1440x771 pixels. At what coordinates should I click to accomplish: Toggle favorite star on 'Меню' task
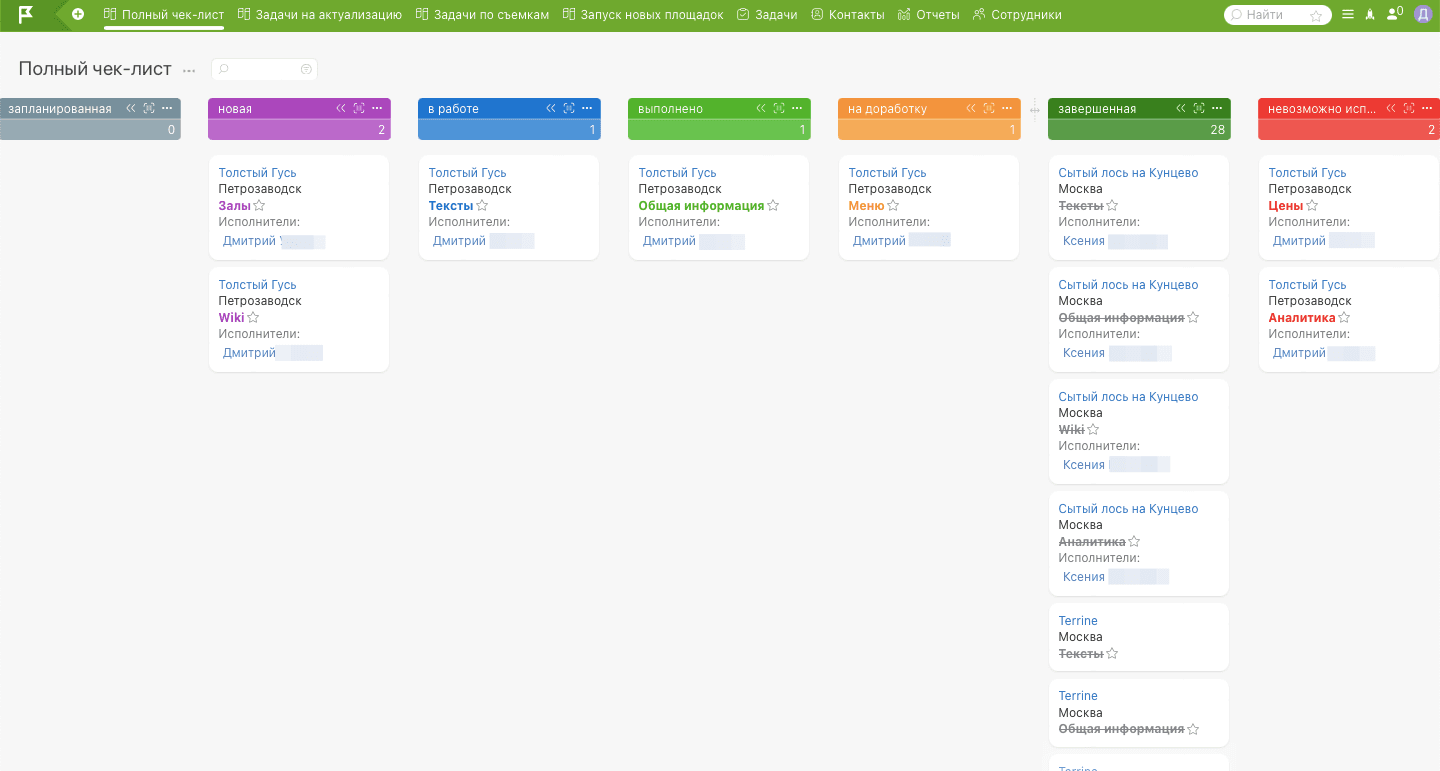(x=893, y=206)
